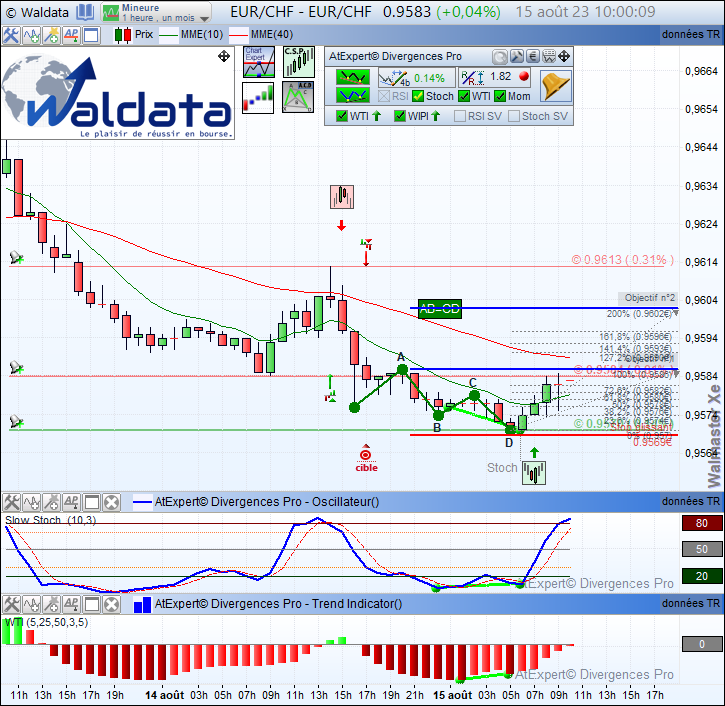Click the Stoch bullish candlestick signal icon
The image size is (725, 706).
534,473
